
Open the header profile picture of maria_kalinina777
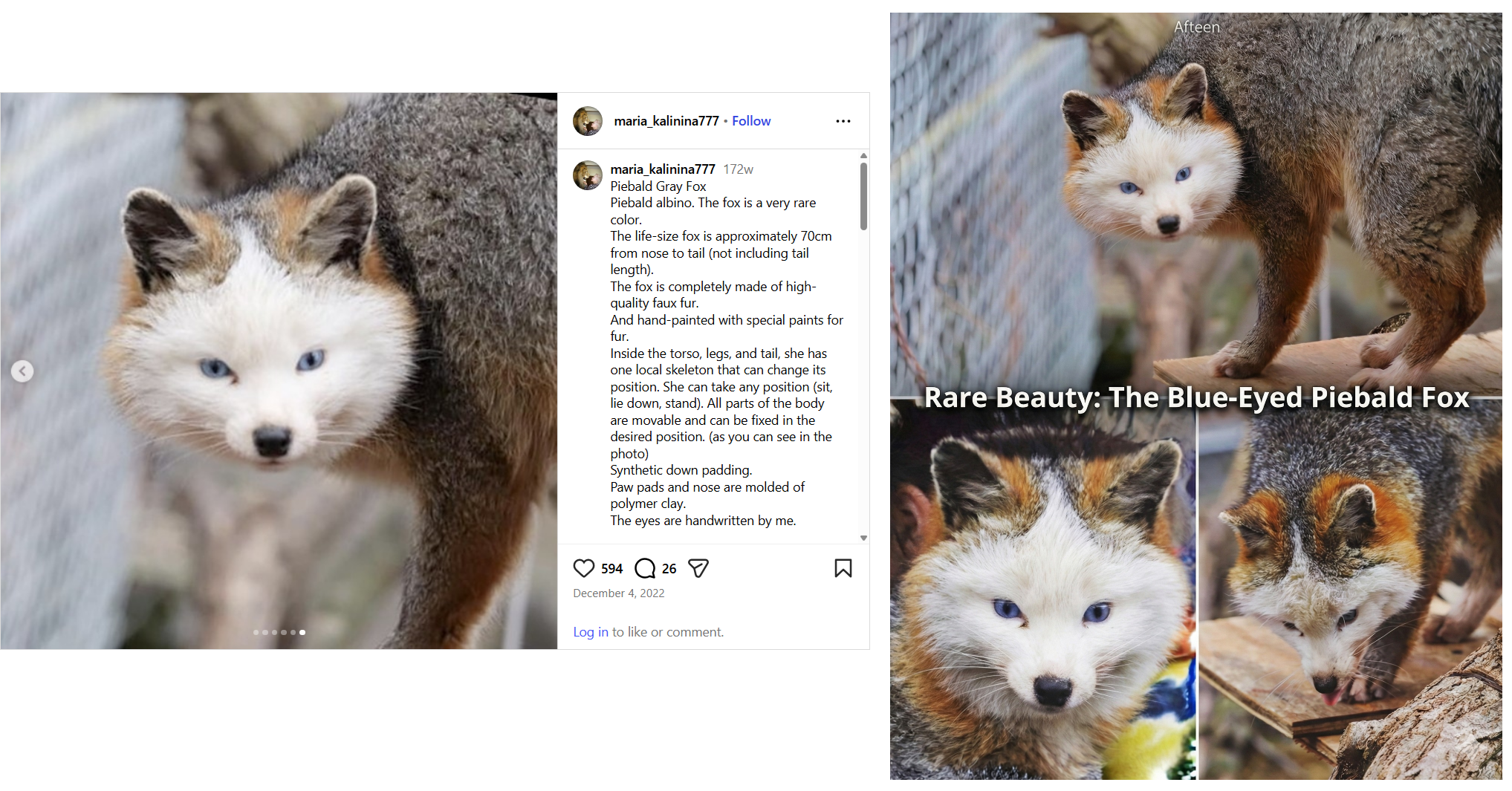coord(588,121)
